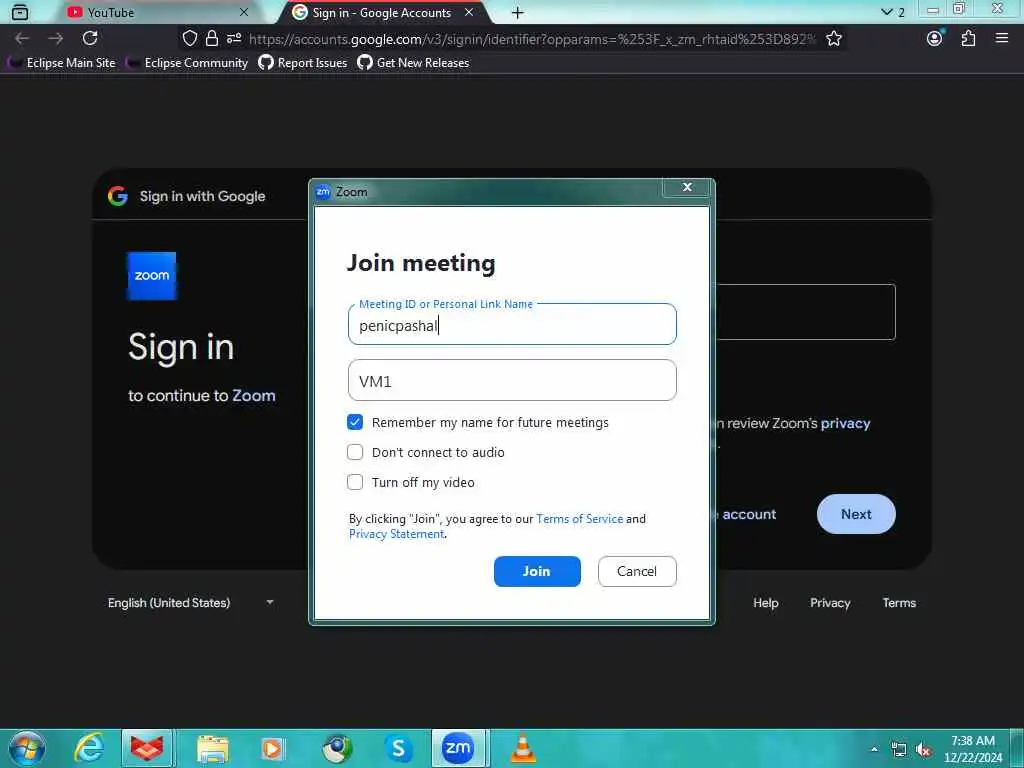Open the Privacy footer link

[x=830, y=603]
